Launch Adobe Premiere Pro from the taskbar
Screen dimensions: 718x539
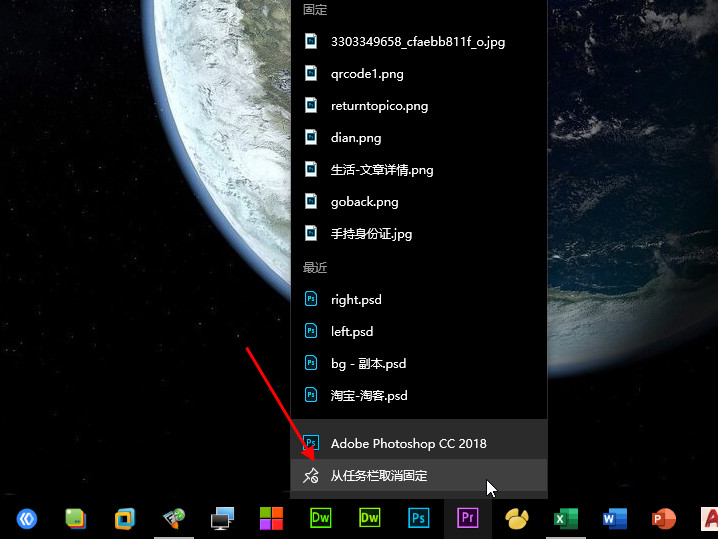[x=468, y=518]
